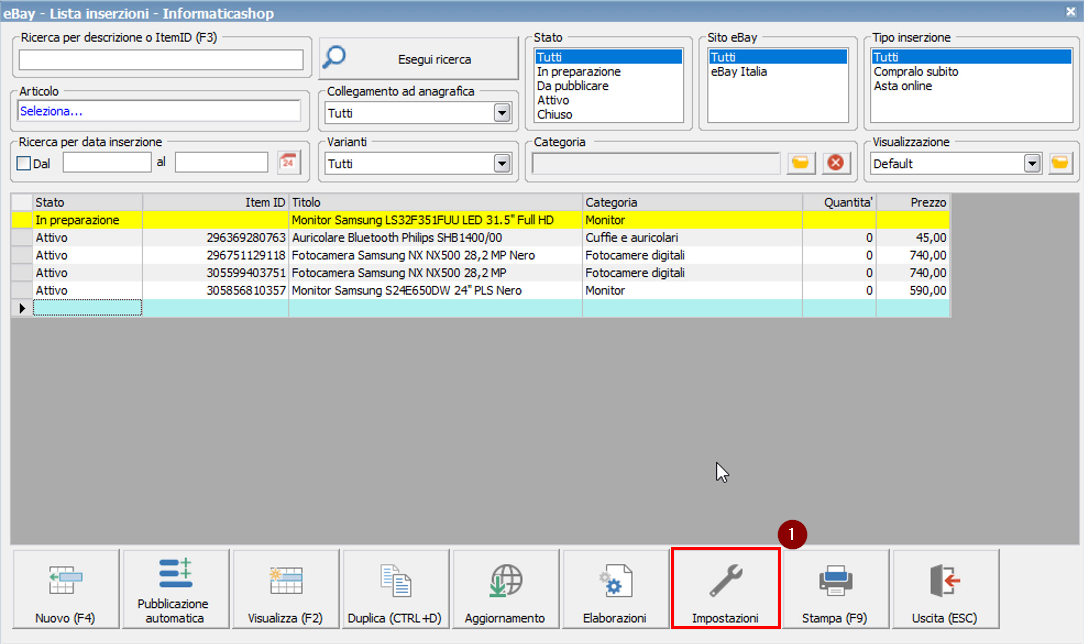Screen dimensions: 1084x644
Task: Click Cuffie e auricolari category cell
Action: tap(693, 238)
